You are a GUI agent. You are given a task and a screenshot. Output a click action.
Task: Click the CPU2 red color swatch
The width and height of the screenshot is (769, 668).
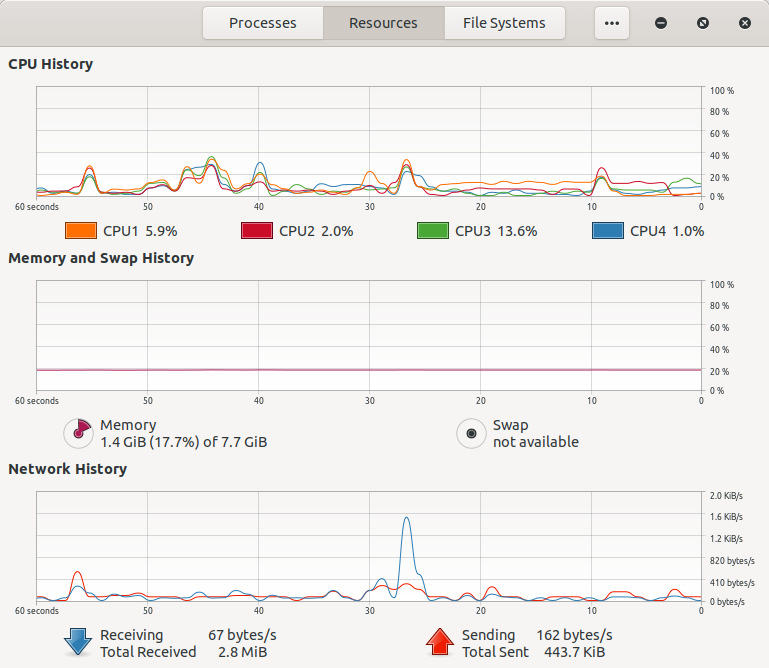click(257, 231)
